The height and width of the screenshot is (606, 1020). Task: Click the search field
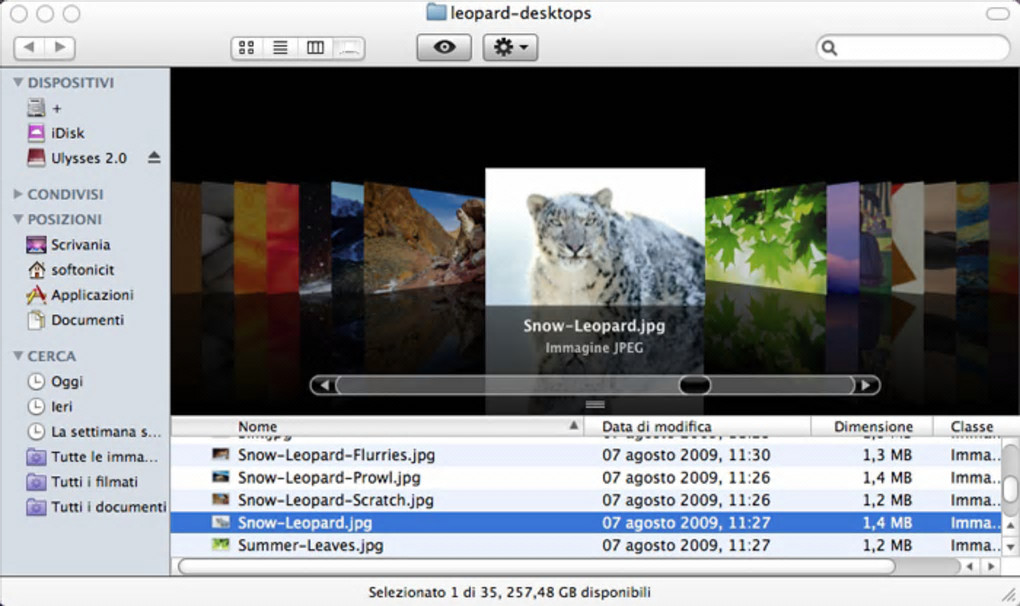(913, 47)
